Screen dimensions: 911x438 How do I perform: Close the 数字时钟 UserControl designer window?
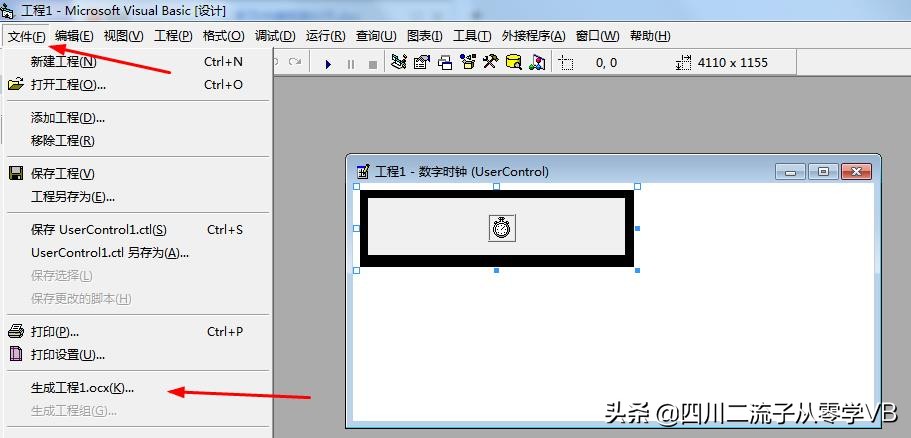[856, 171]
